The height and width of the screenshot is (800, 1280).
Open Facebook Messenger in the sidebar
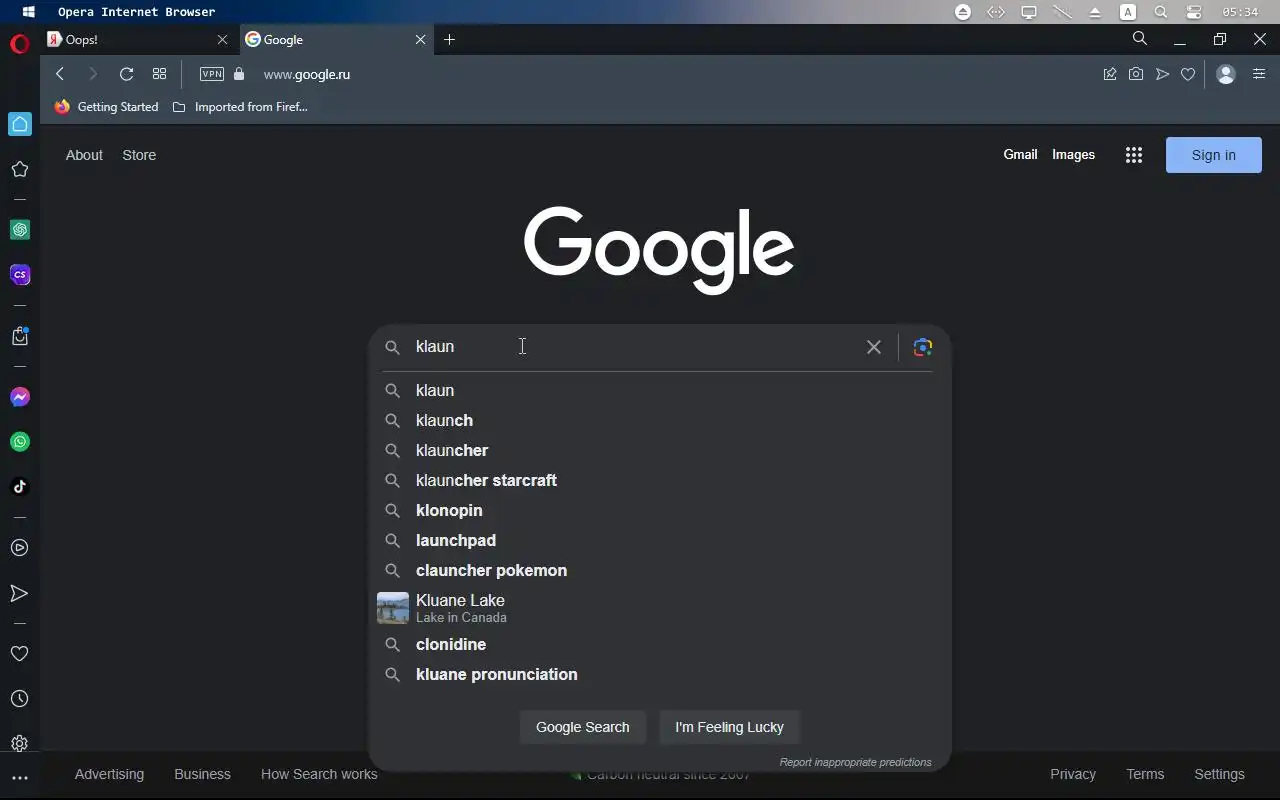(20, 397)
